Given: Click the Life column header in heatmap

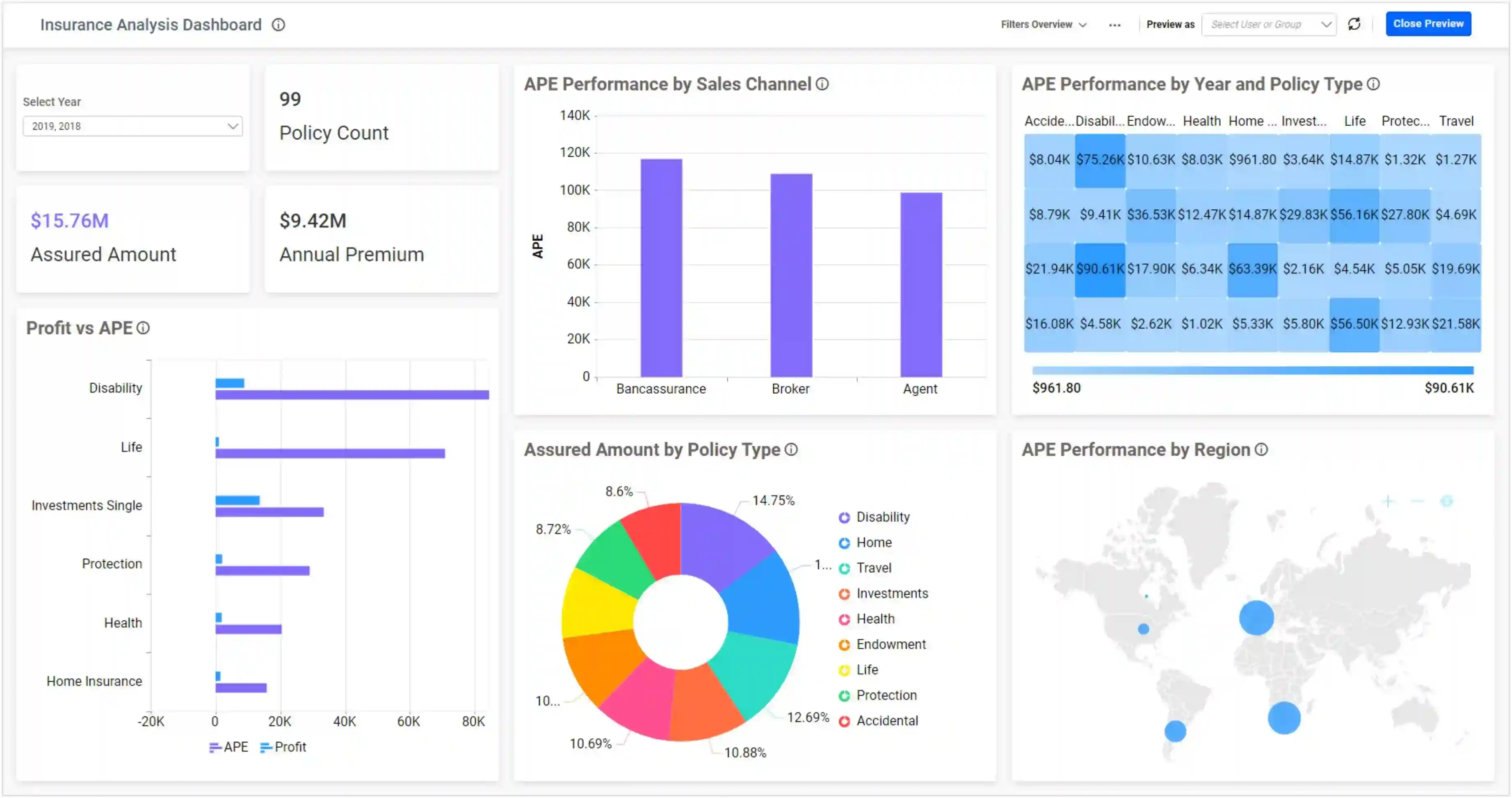Looking at the screenshot, I should pyautogui.click(x=1355, y=121).
